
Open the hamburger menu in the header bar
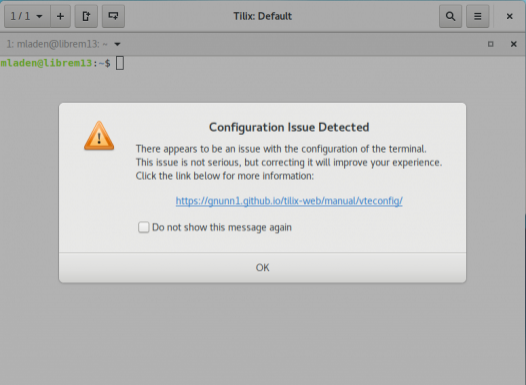pyautogui.click(x=478, y=16)
